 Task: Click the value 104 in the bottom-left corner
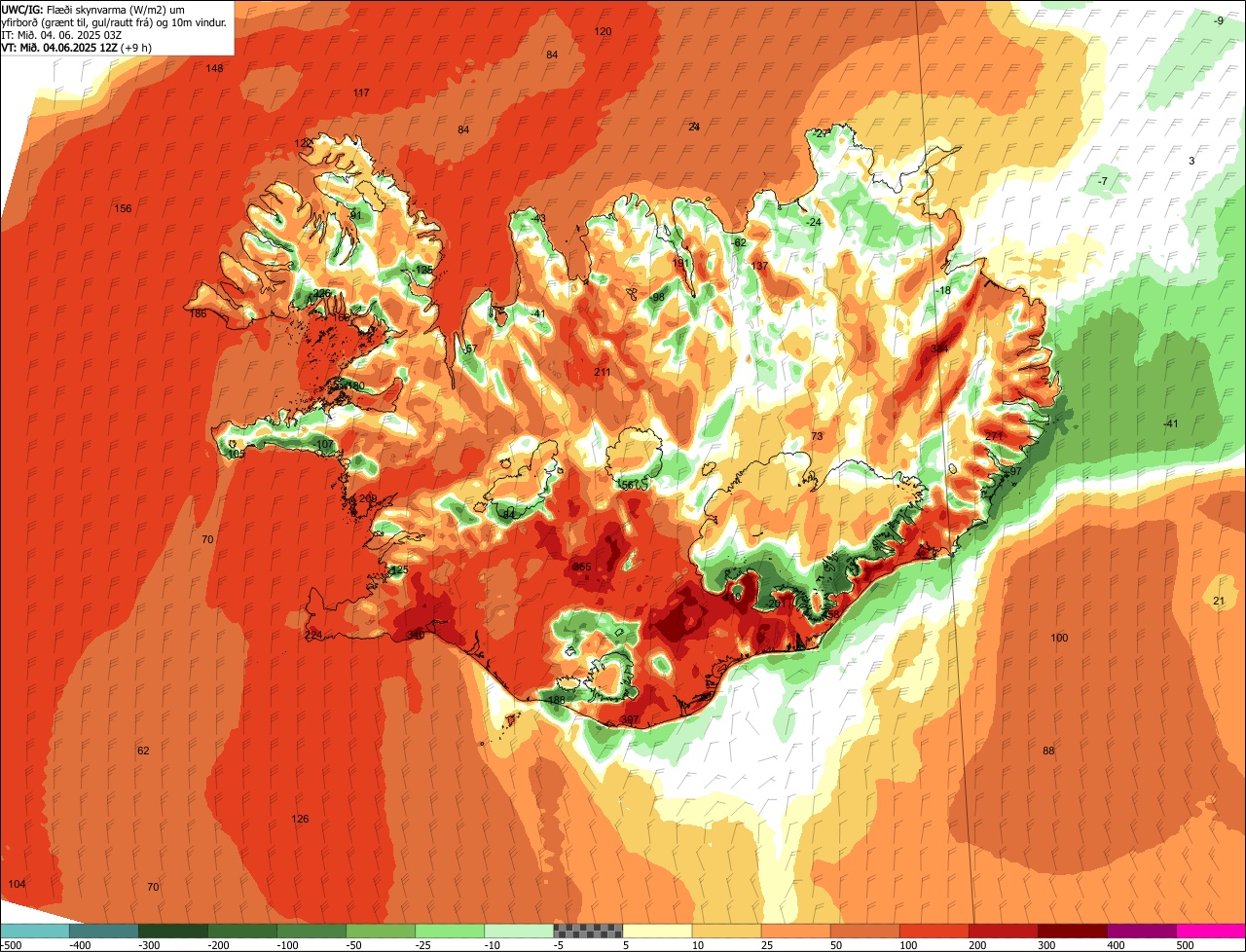coord(17,883)
